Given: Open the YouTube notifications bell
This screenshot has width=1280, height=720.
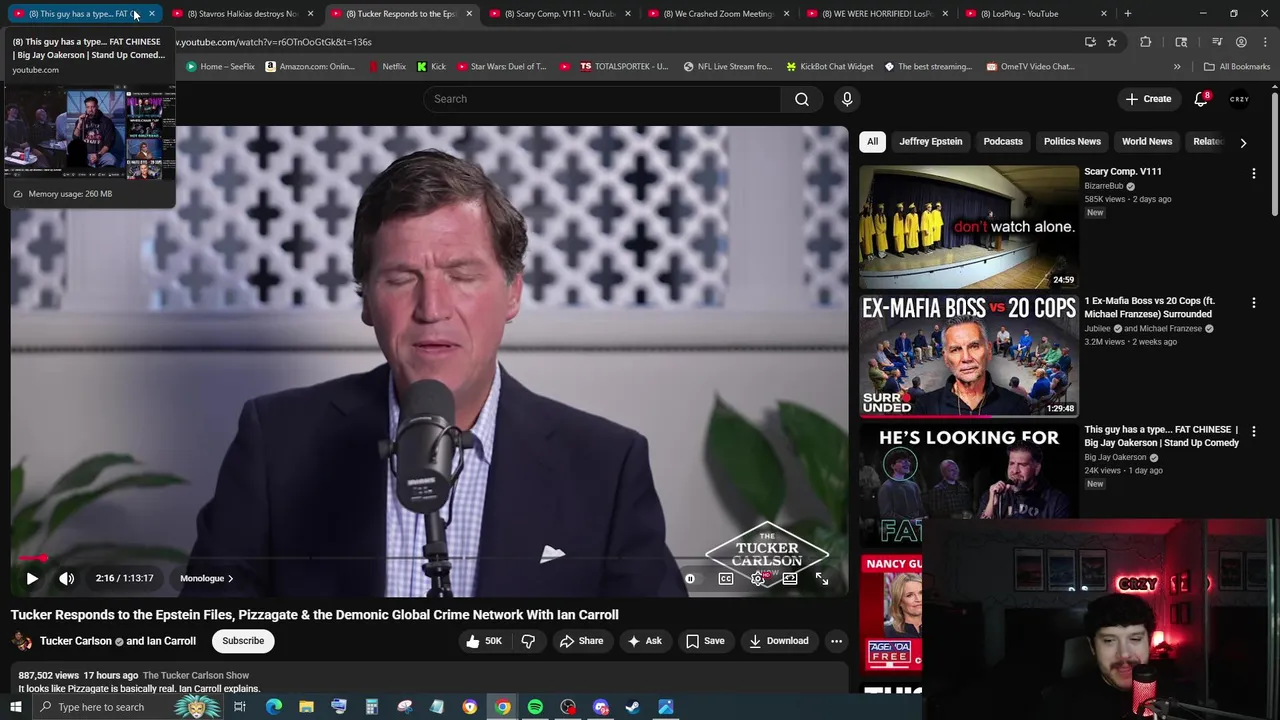Looking at the screenshot, I should [1202, 99].
